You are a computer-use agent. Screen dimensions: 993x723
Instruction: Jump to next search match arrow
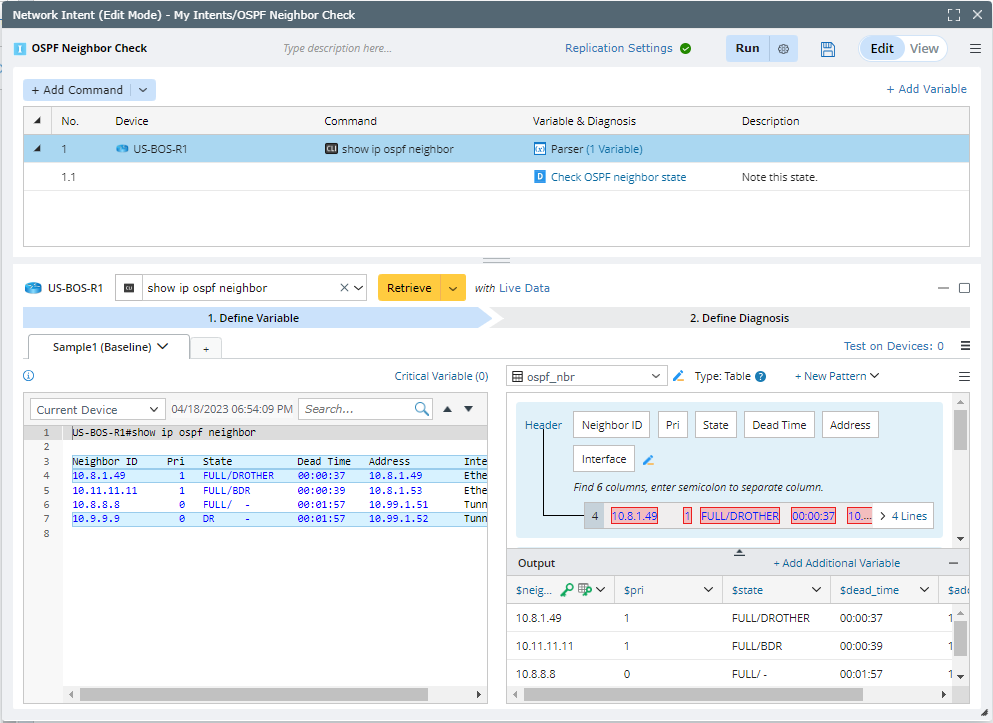[x=468, y=409]
